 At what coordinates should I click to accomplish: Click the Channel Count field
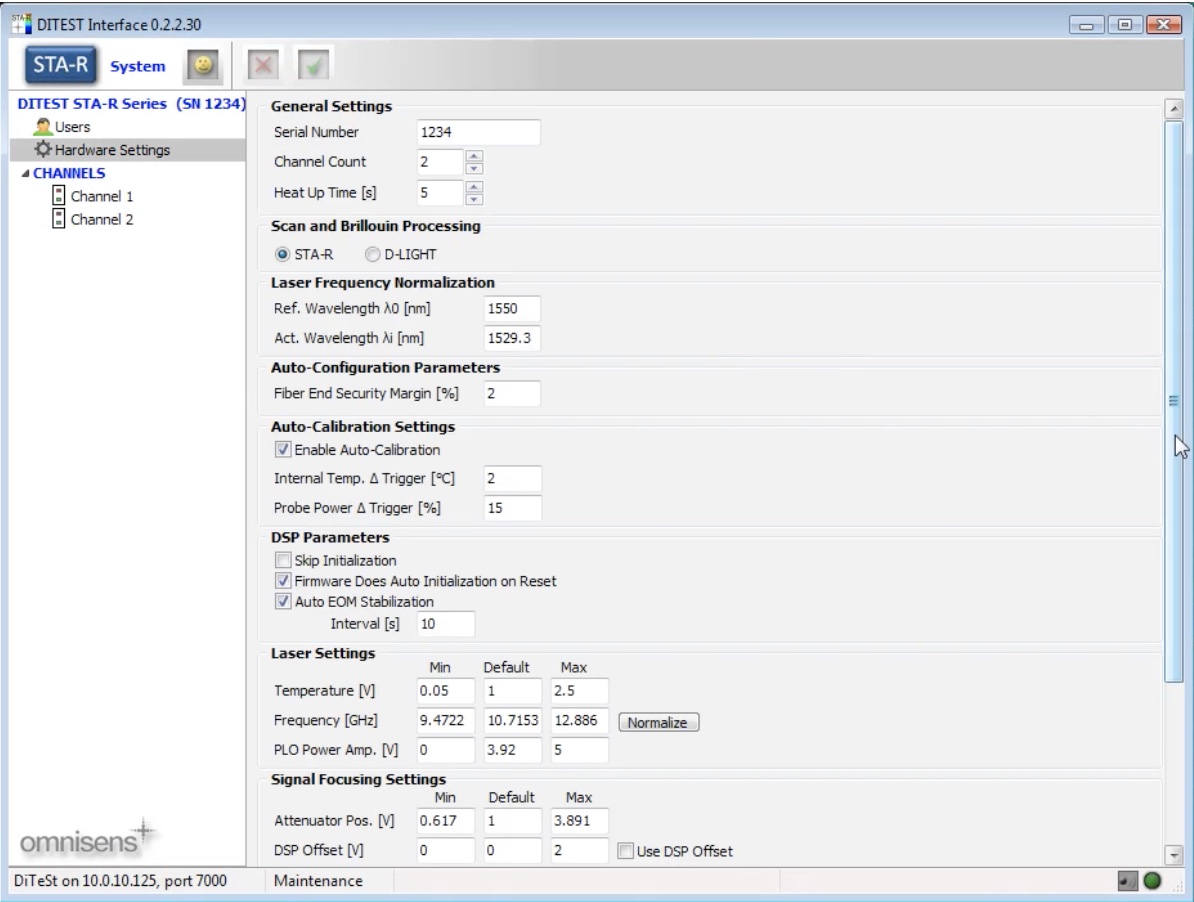[439, 161]
